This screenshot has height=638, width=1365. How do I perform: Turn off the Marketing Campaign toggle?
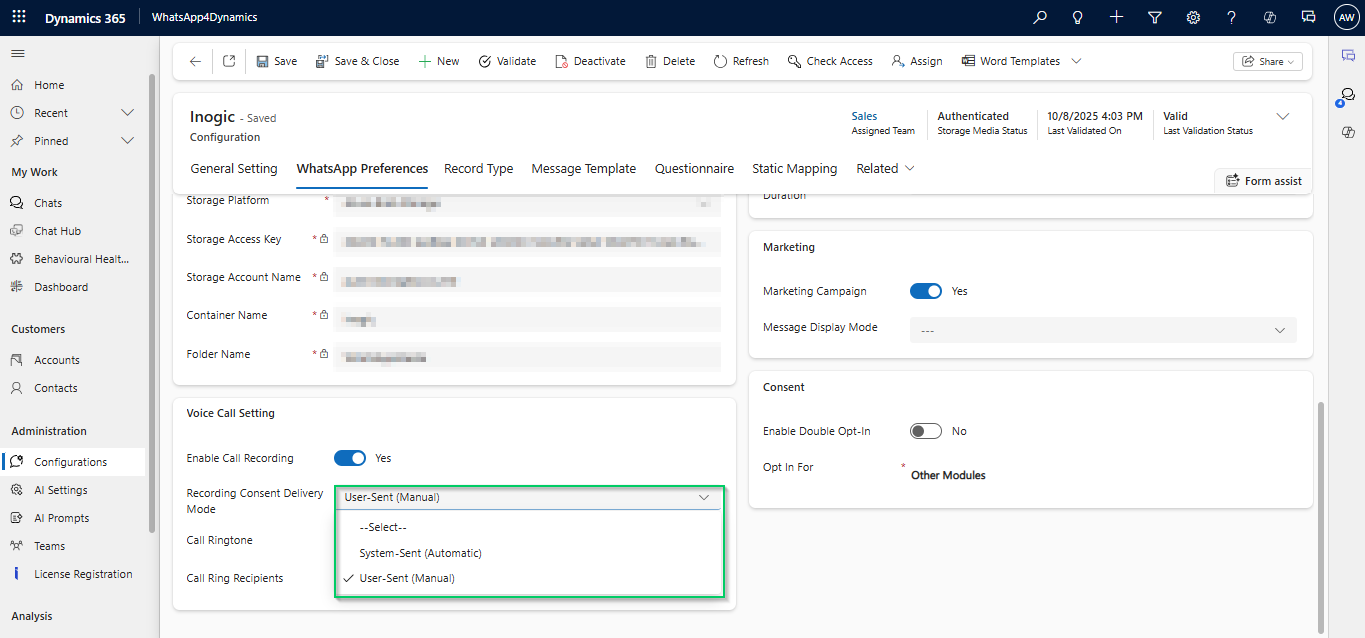pyautogui.click(x=926, y=291)
